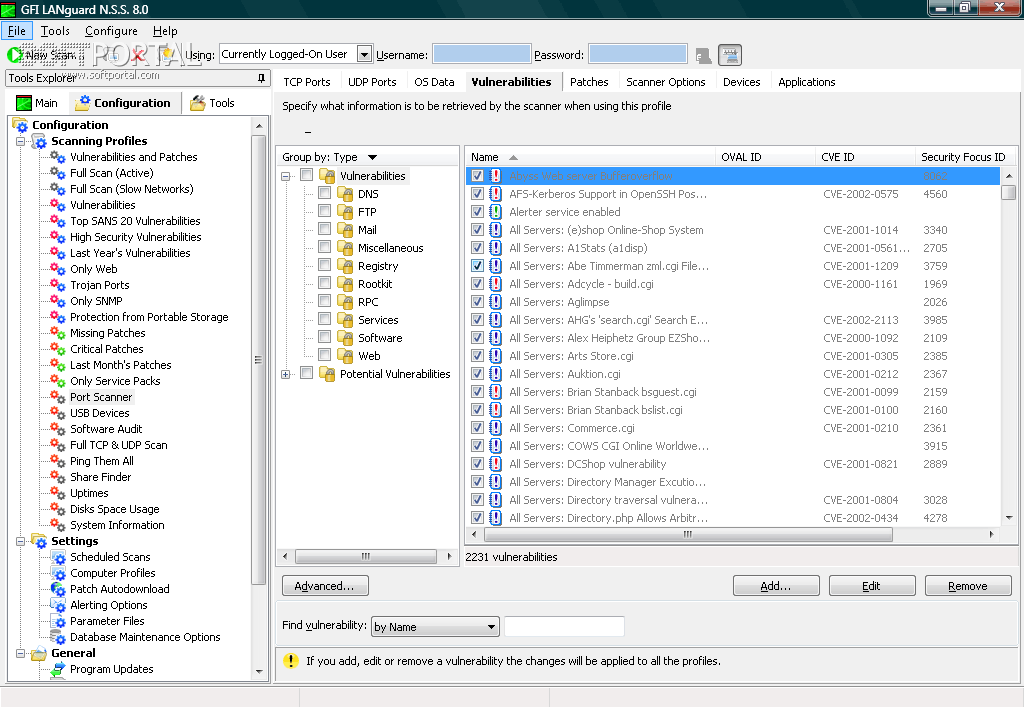Click severity icon of AFS-Kerberos Support row
Viewport: 1024px width, 708px height.
(x=496, y=194)
